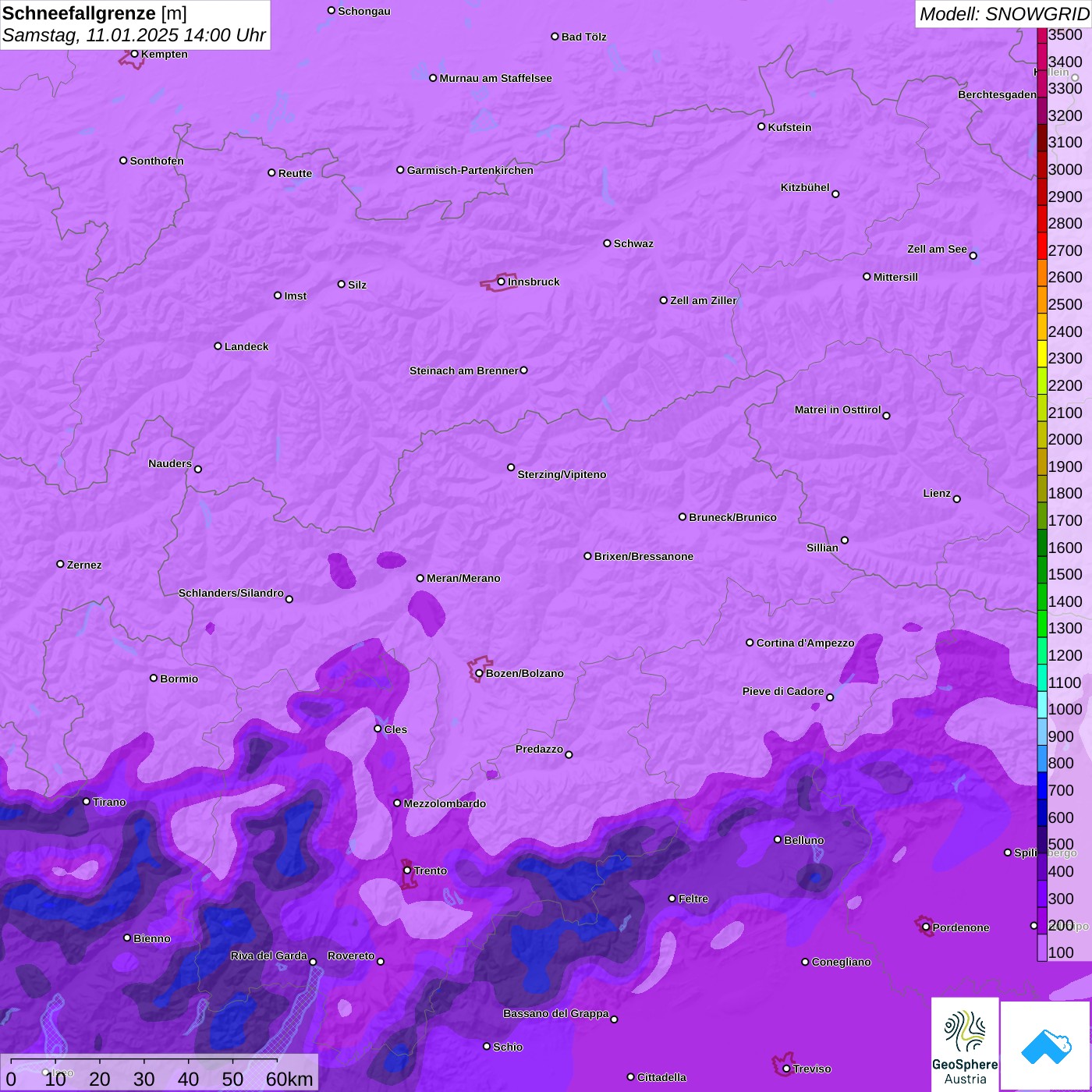The height and width of the screenshot is (1092, 1092).
Task: Click the Conegliano label
Action: [841, 962]
